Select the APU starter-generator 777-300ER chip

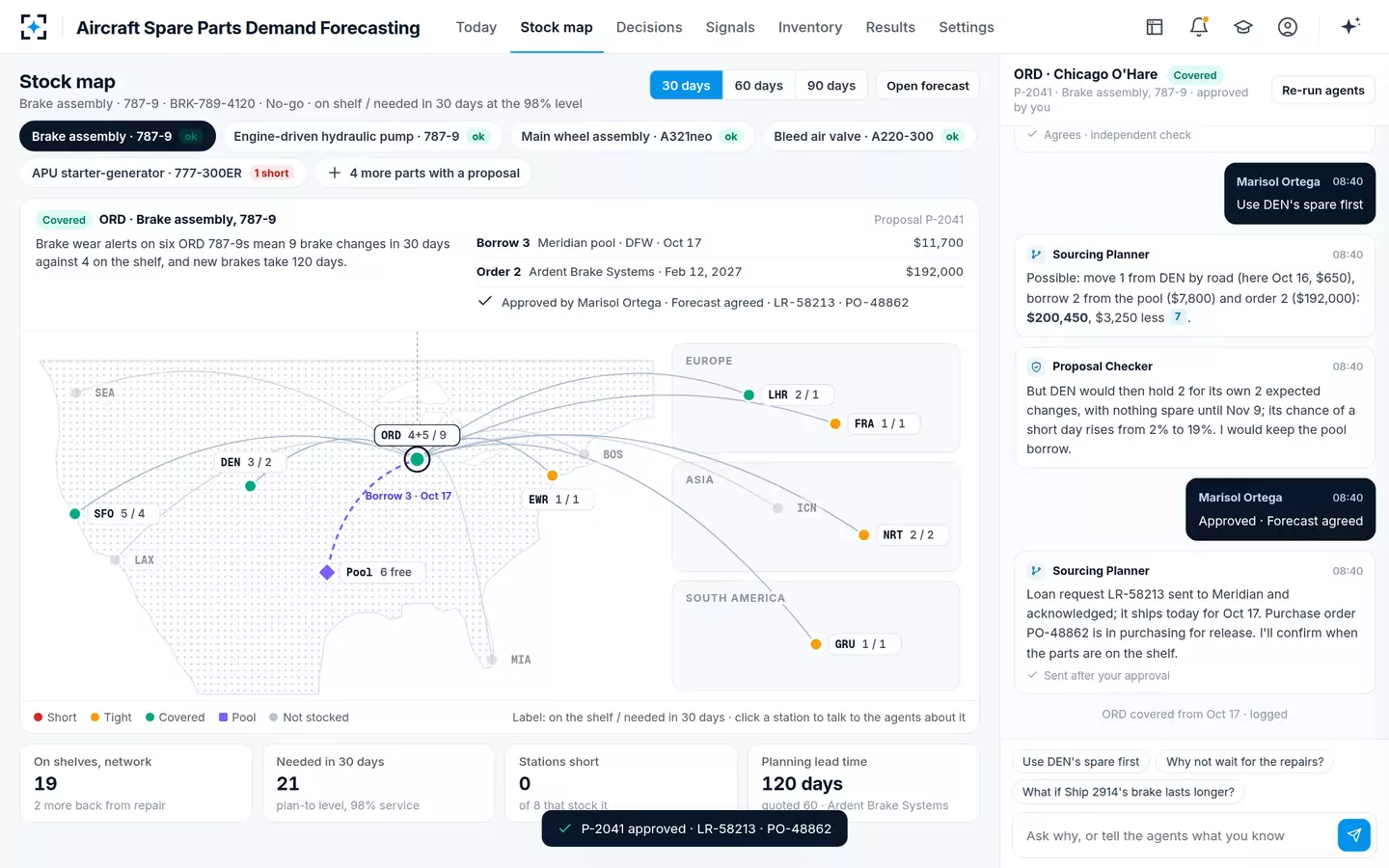[163, 174]
